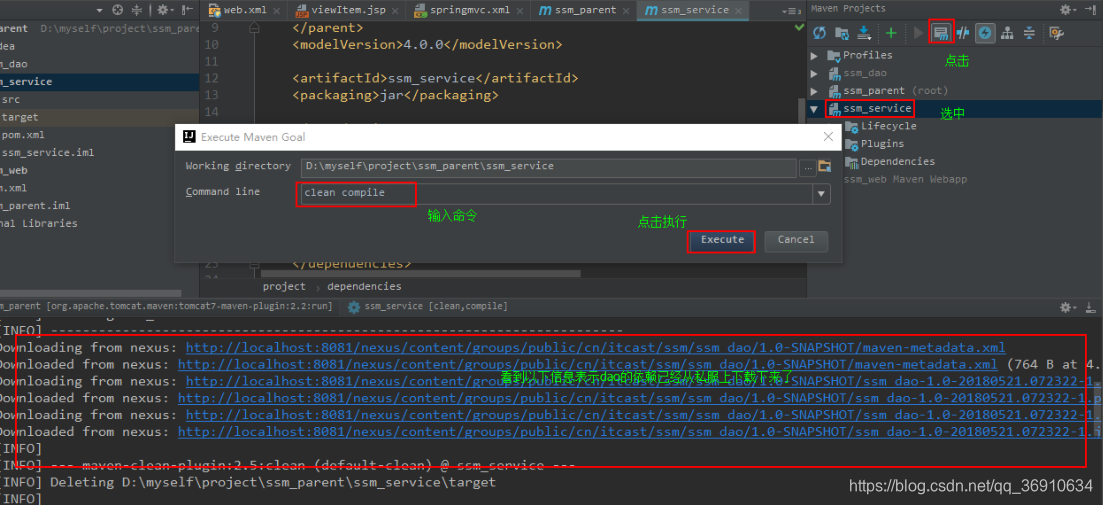Click the Working directory field

548,167
